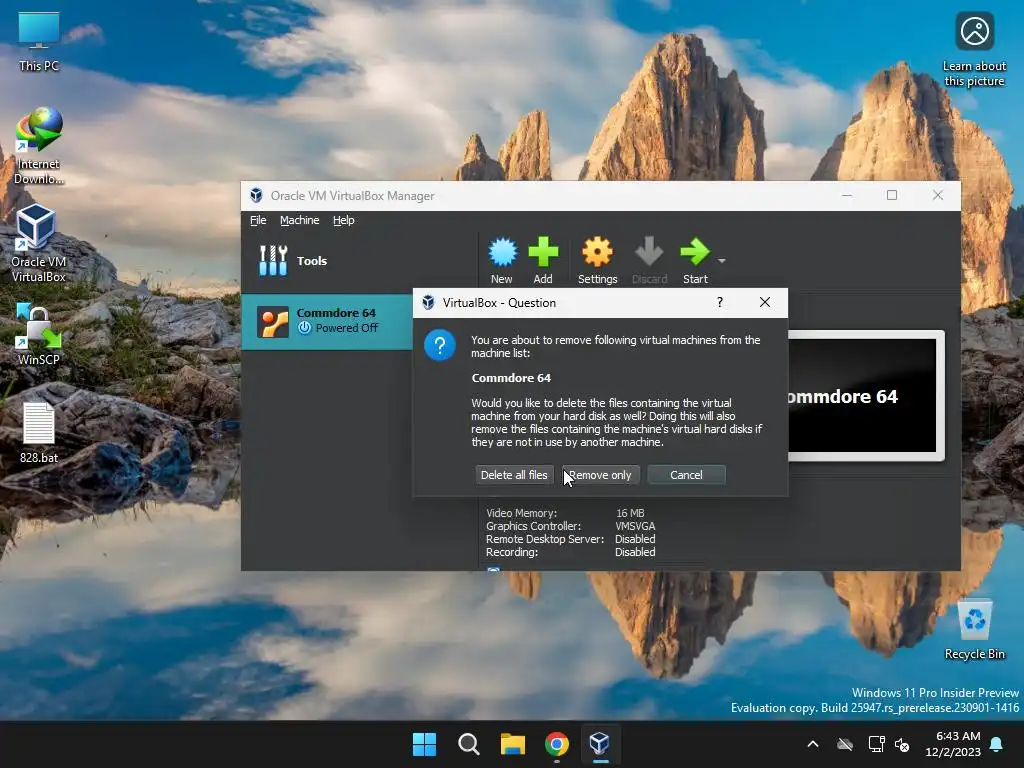Open This PC desktop icon

pos(39,42)
